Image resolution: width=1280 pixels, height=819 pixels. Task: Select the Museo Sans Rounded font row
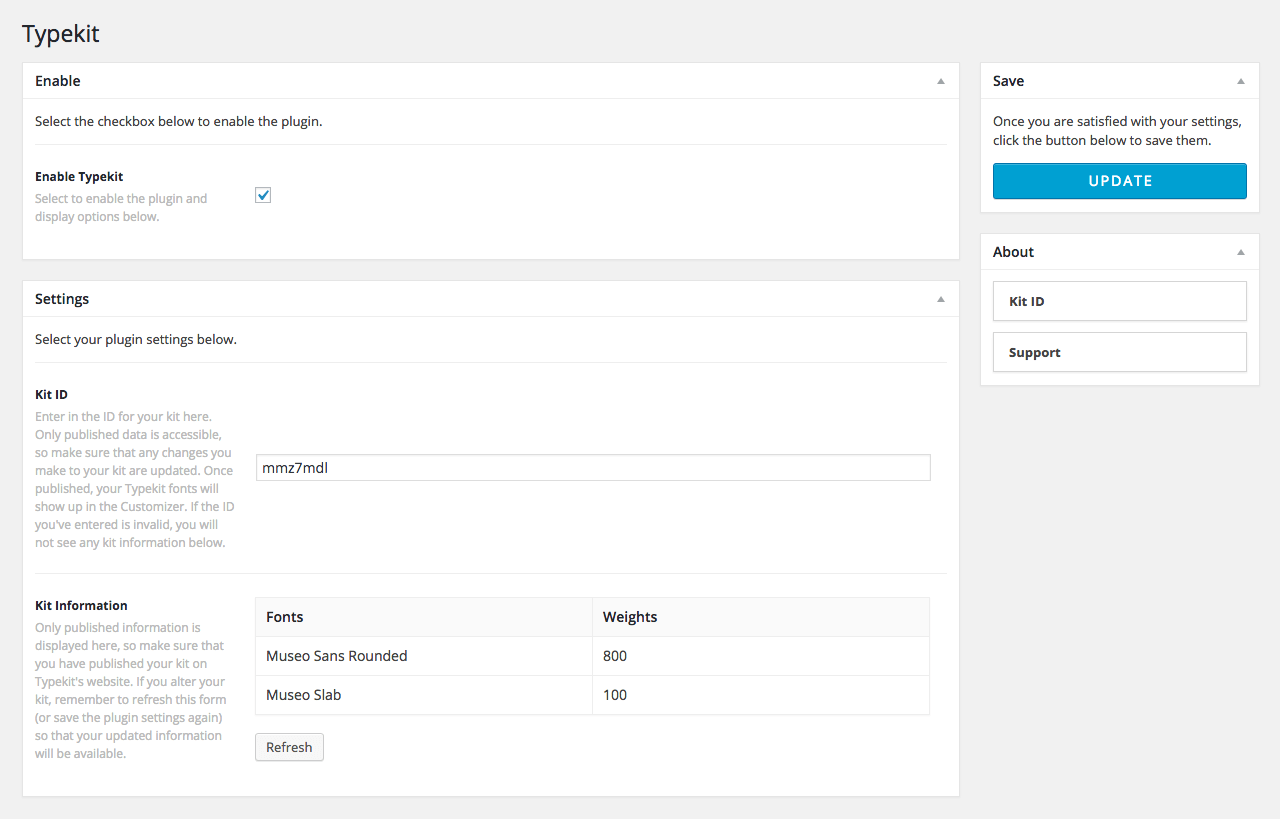(337, 656)
